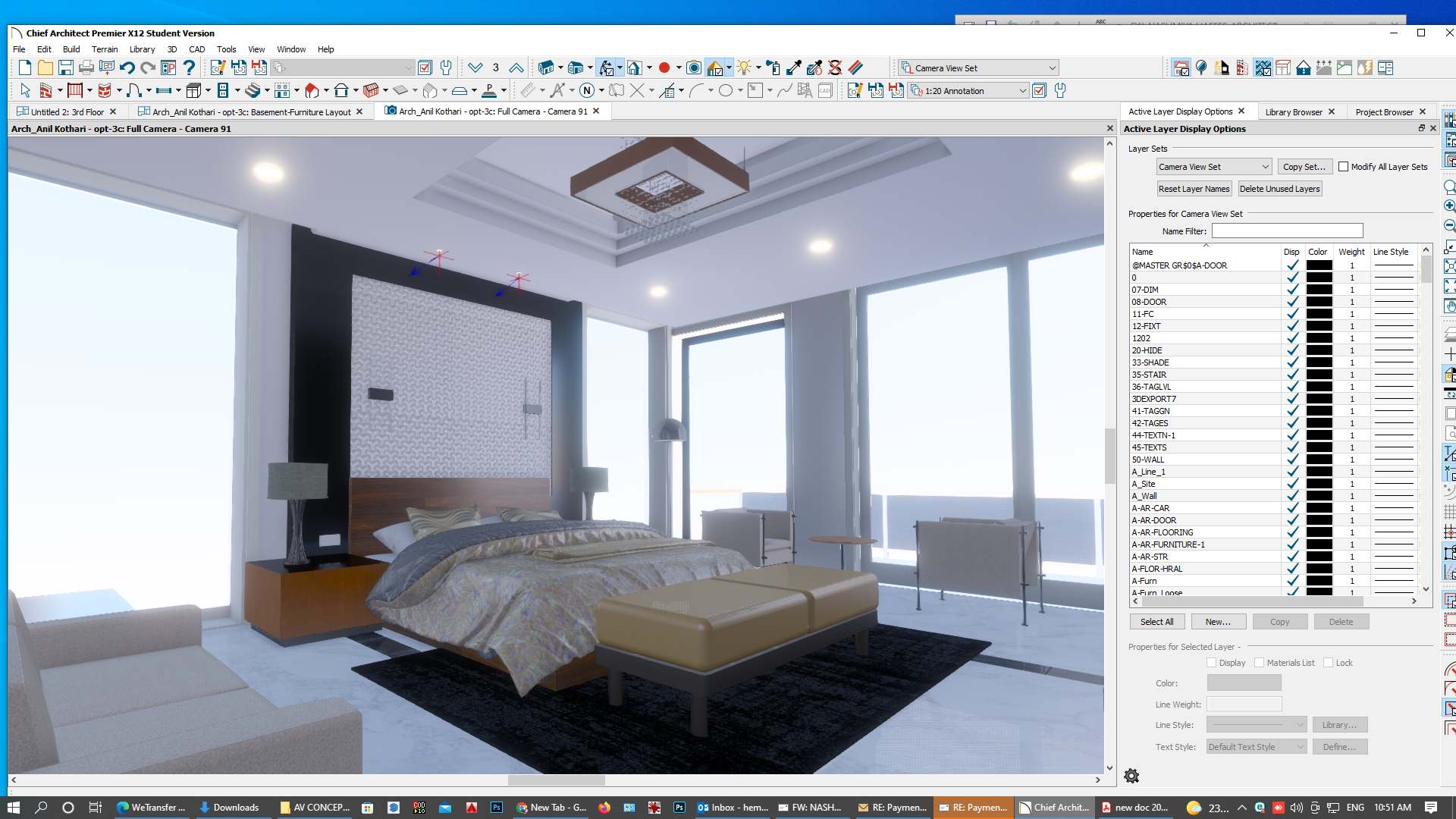Click the Reset Layer Names button
The height and width of the screenshot is (819, 1456).
tap(1194, 189)
